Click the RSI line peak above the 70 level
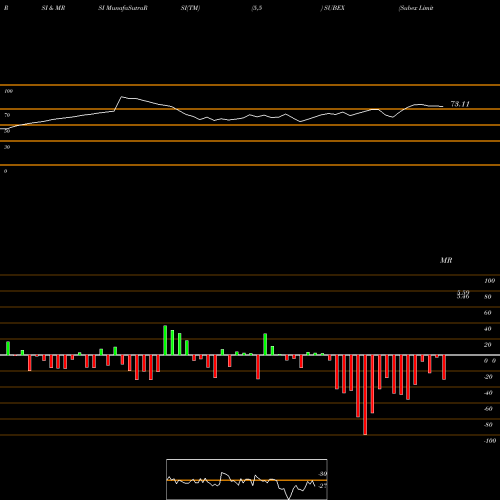500x500 pixels. pyautogui.click(x=122, y=97)
